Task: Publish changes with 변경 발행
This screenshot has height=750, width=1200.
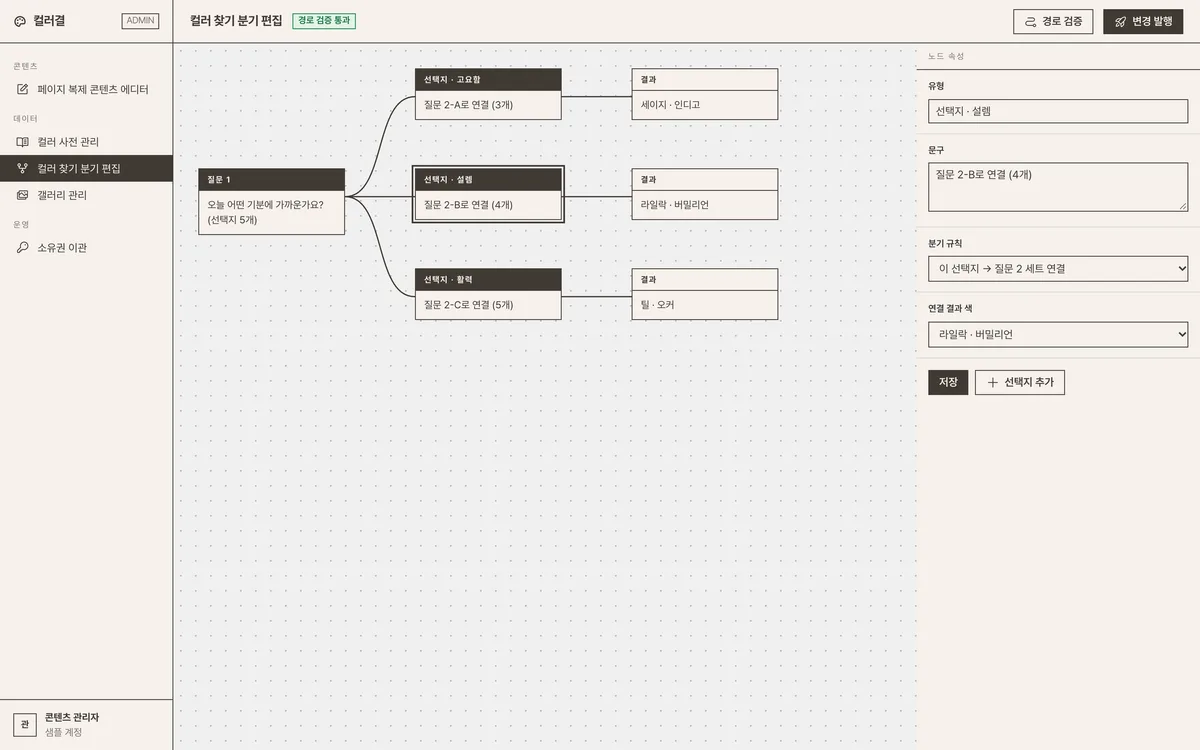Action: [1143, 21]
